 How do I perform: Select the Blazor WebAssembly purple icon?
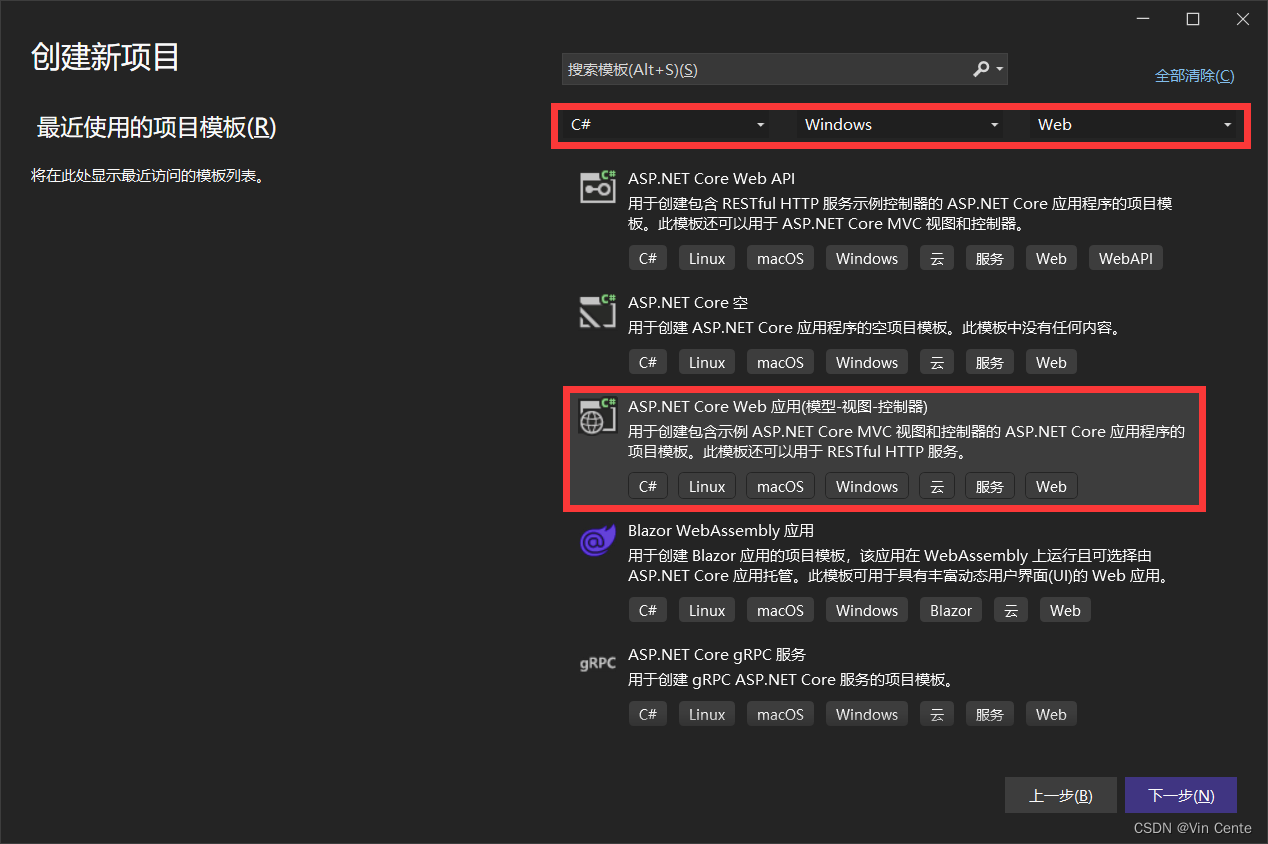point(598,540)
